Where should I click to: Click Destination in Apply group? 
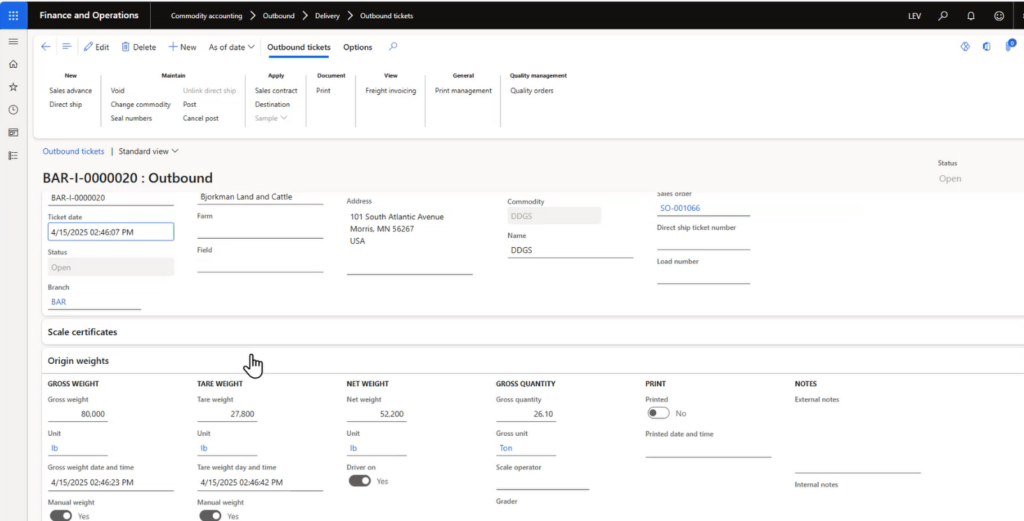(272, 104)
